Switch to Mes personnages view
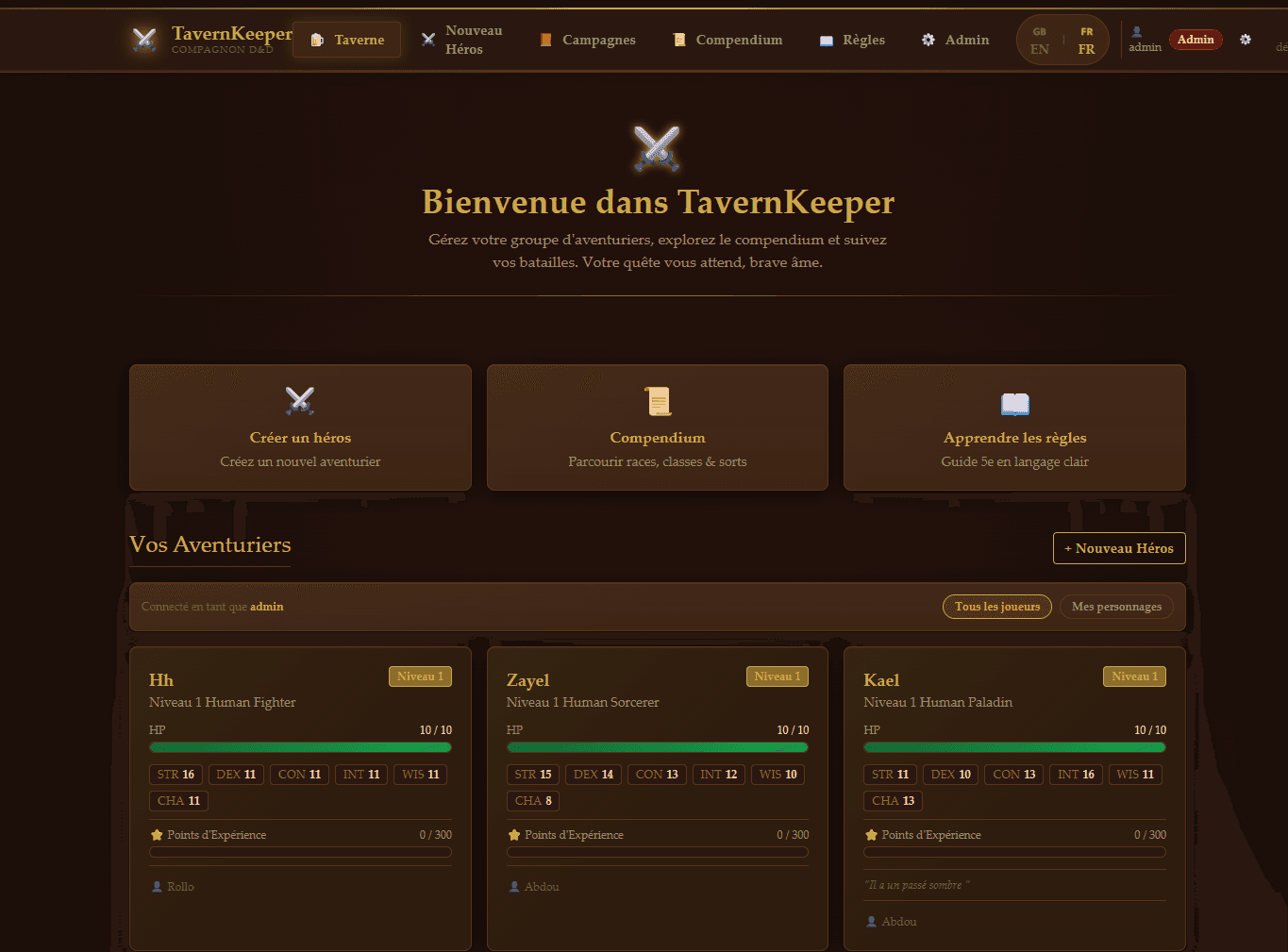This screenshot has height=952, width=1288. pos(1116,607)
